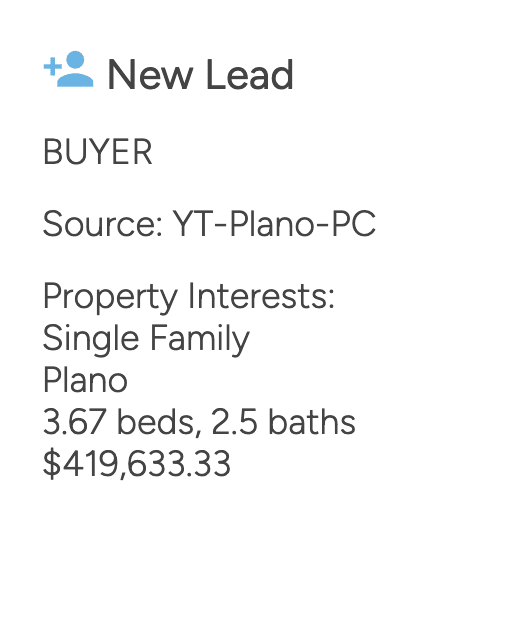Click the word Lead in the heading
The height and width of the screenshot is (628, 518).
pyautogui.click(x=250, y=74)
